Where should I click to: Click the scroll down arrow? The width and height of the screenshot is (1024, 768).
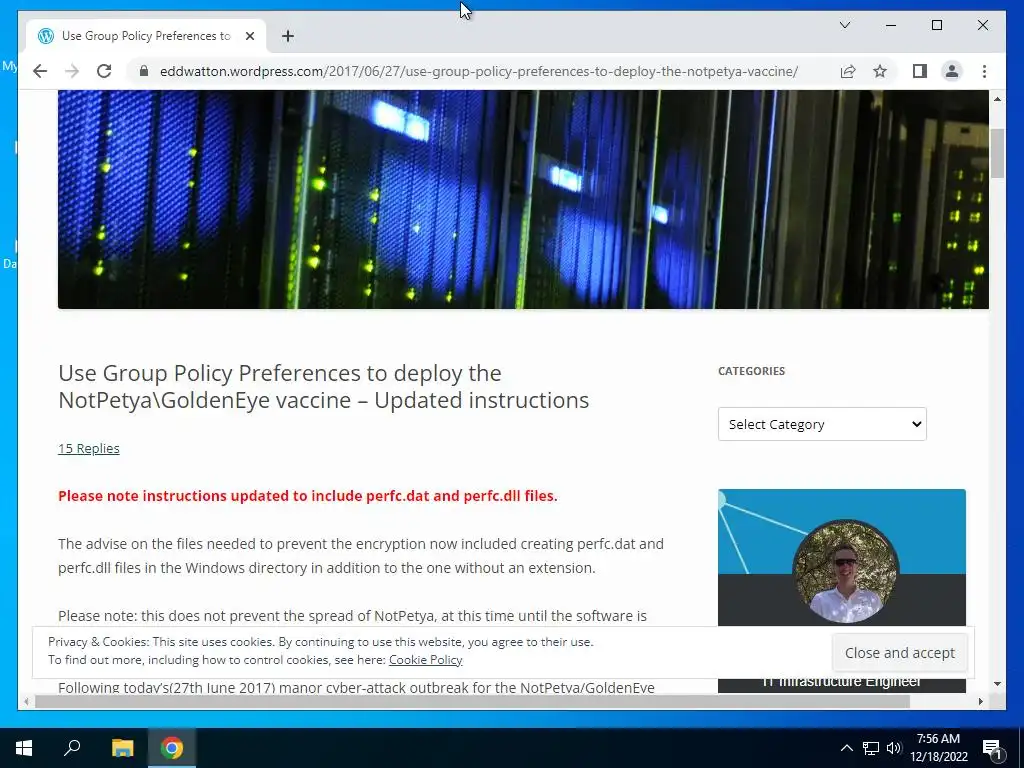click(997, 684)
